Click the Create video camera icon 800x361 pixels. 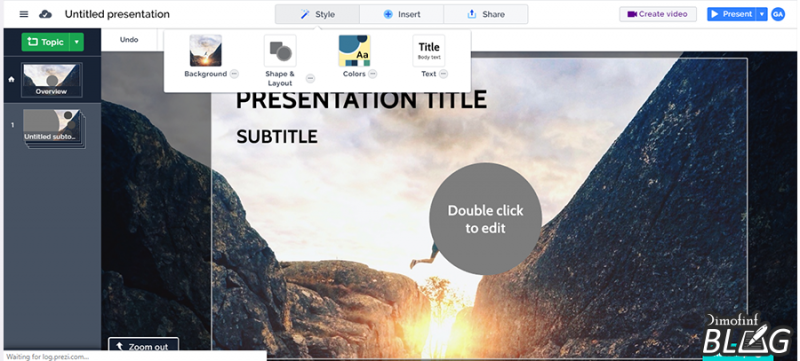632,14
